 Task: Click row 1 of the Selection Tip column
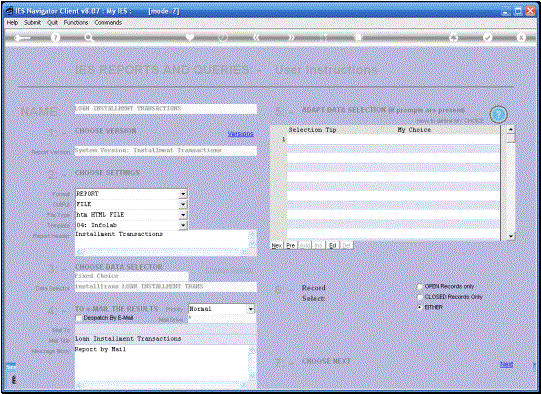click(x=342, y=139)
